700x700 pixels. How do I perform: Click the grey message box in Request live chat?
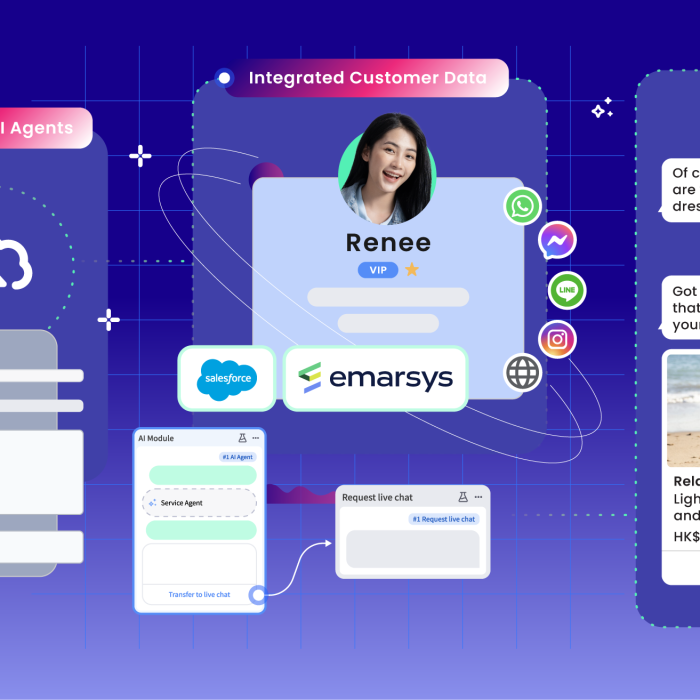tap(412, 549)
